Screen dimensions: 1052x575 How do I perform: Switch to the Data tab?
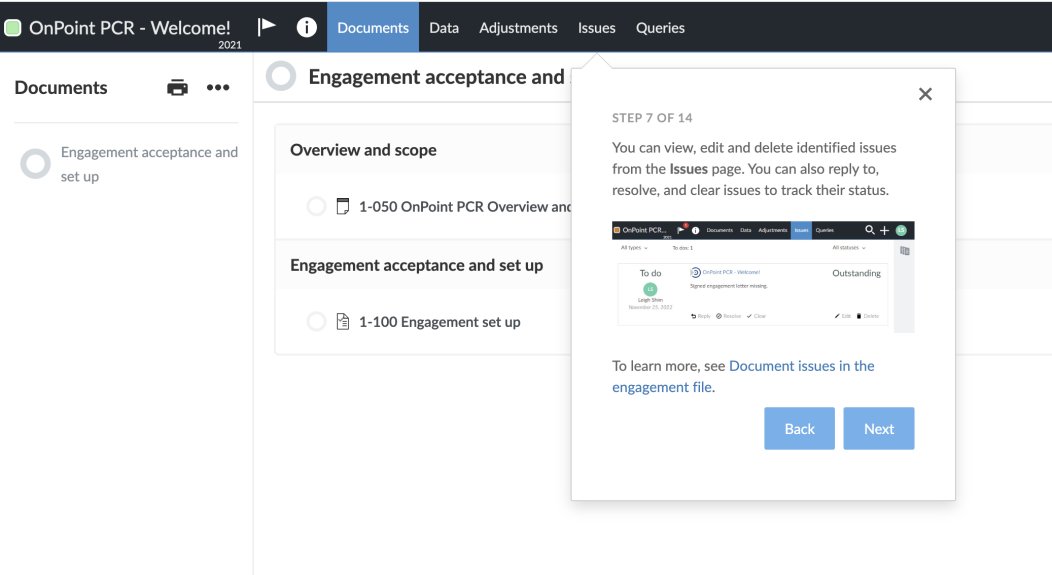tap(444, 28)
